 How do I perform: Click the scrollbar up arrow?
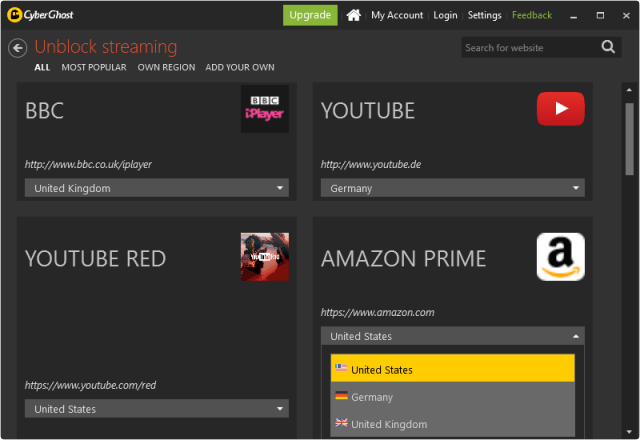coord(629,90)
